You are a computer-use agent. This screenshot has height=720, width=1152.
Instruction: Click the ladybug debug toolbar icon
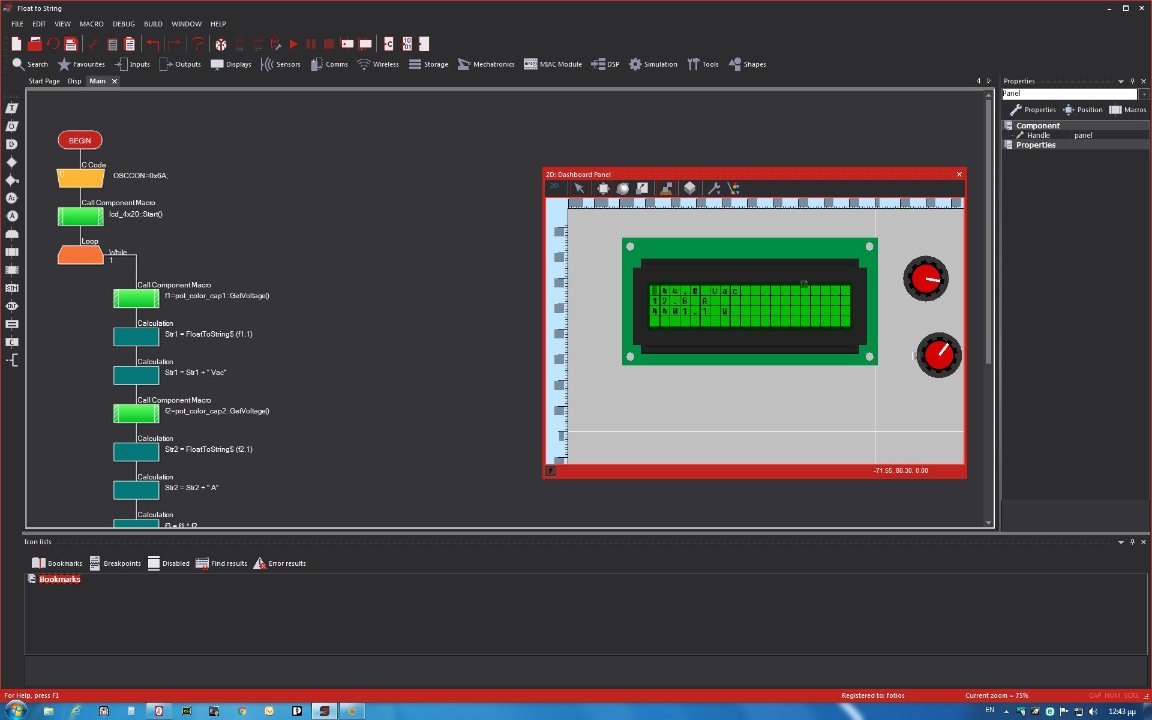220,44
